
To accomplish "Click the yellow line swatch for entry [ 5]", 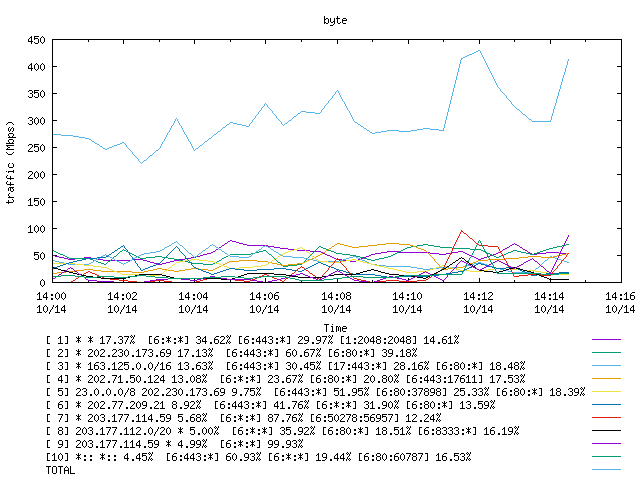I will [606, 392].
